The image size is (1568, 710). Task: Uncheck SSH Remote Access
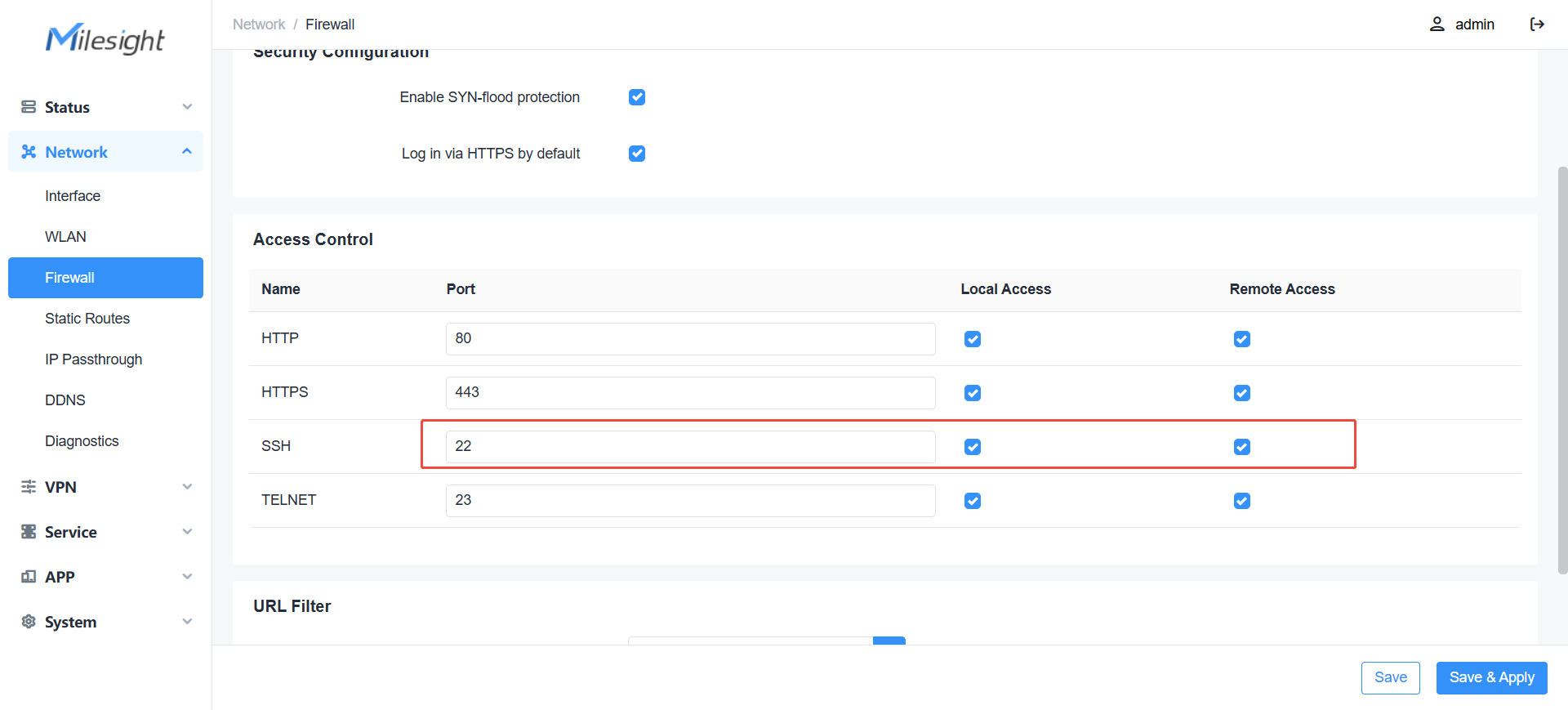point(1241,447)
